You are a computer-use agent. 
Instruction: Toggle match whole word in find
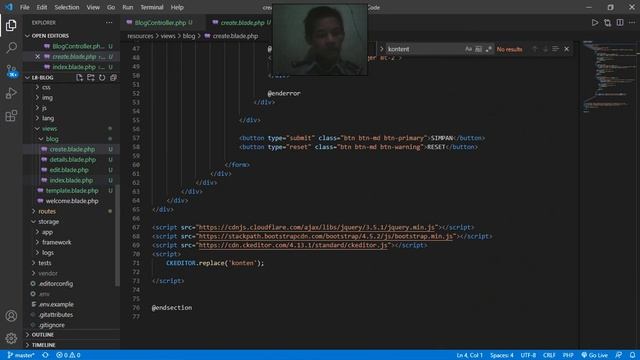click(478, 49)
